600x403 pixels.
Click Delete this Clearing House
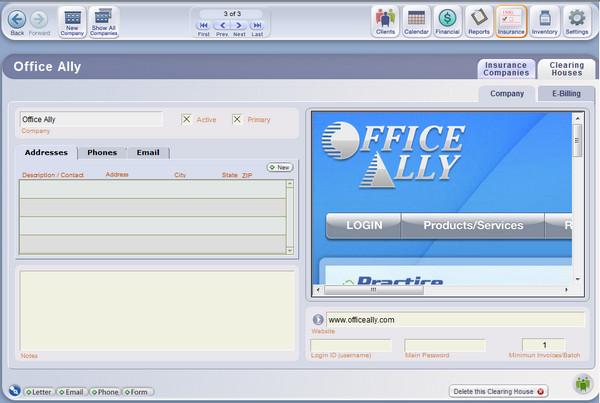point(498,392)
